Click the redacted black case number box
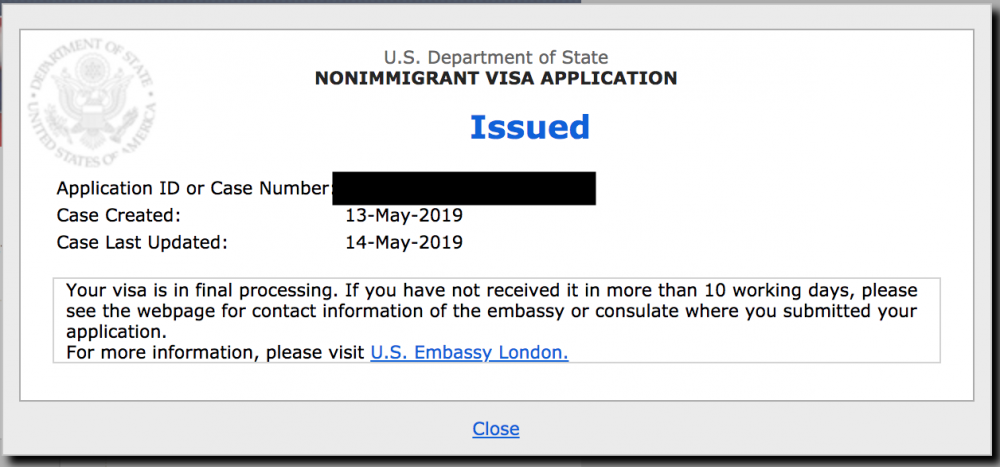The image size is (1000, 467). click(x=464, y=188)
